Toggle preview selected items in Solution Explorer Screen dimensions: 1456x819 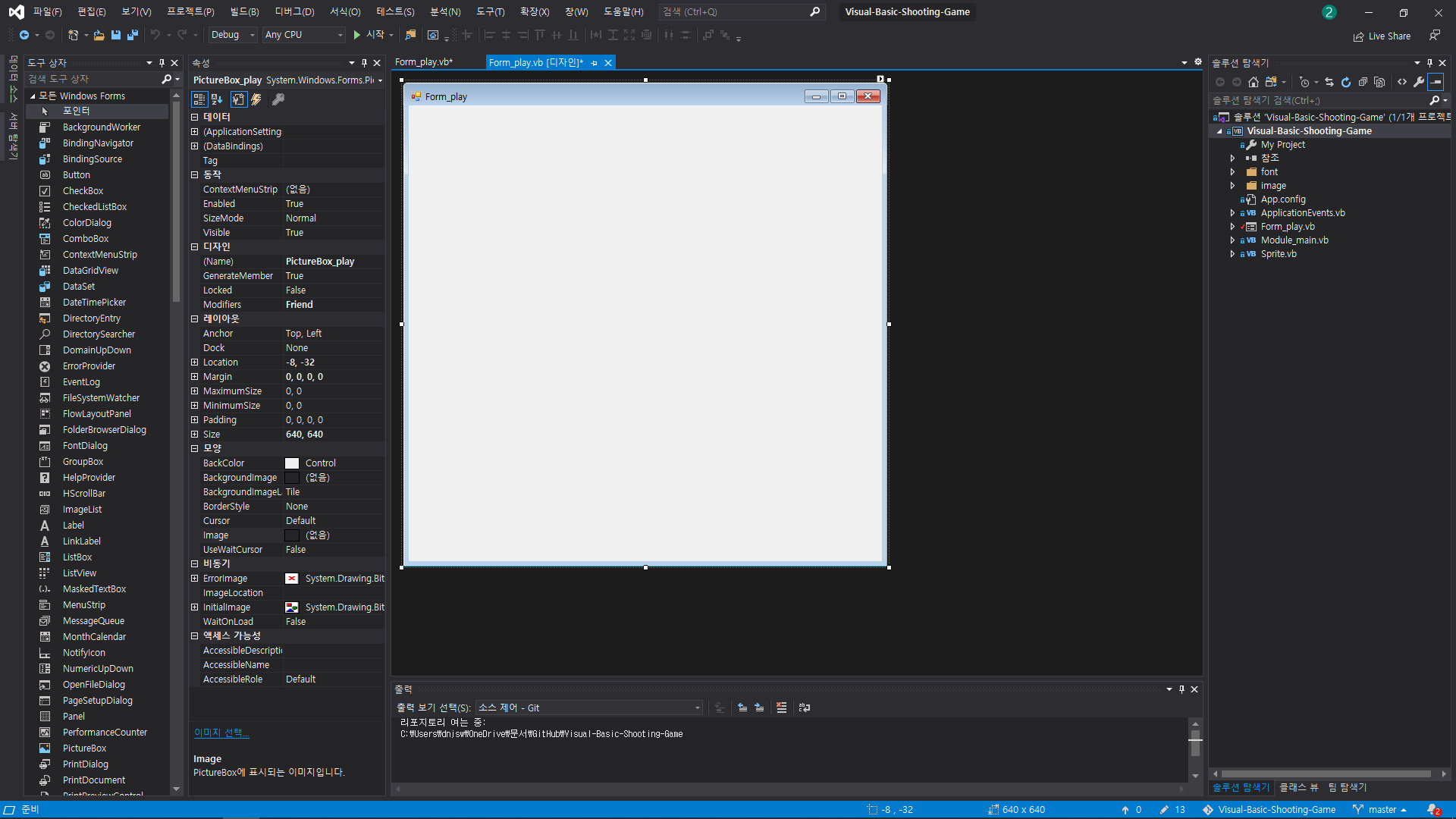tap(1436, 82)
